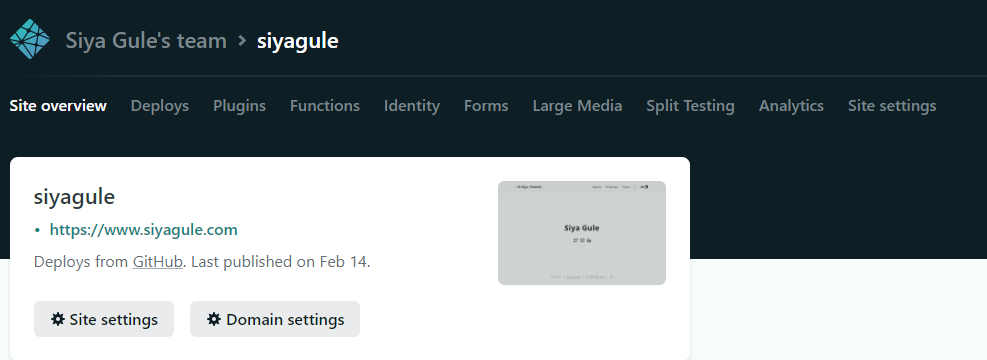Visit the https://www.siyagule.com link

(x=144, y=230)
